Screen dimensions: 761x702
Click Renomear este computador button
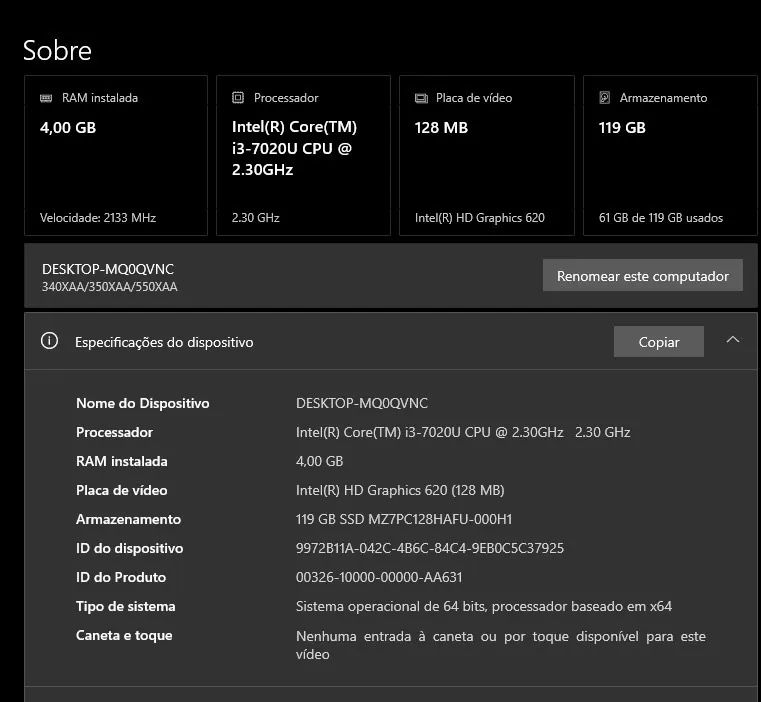point(643,276)
